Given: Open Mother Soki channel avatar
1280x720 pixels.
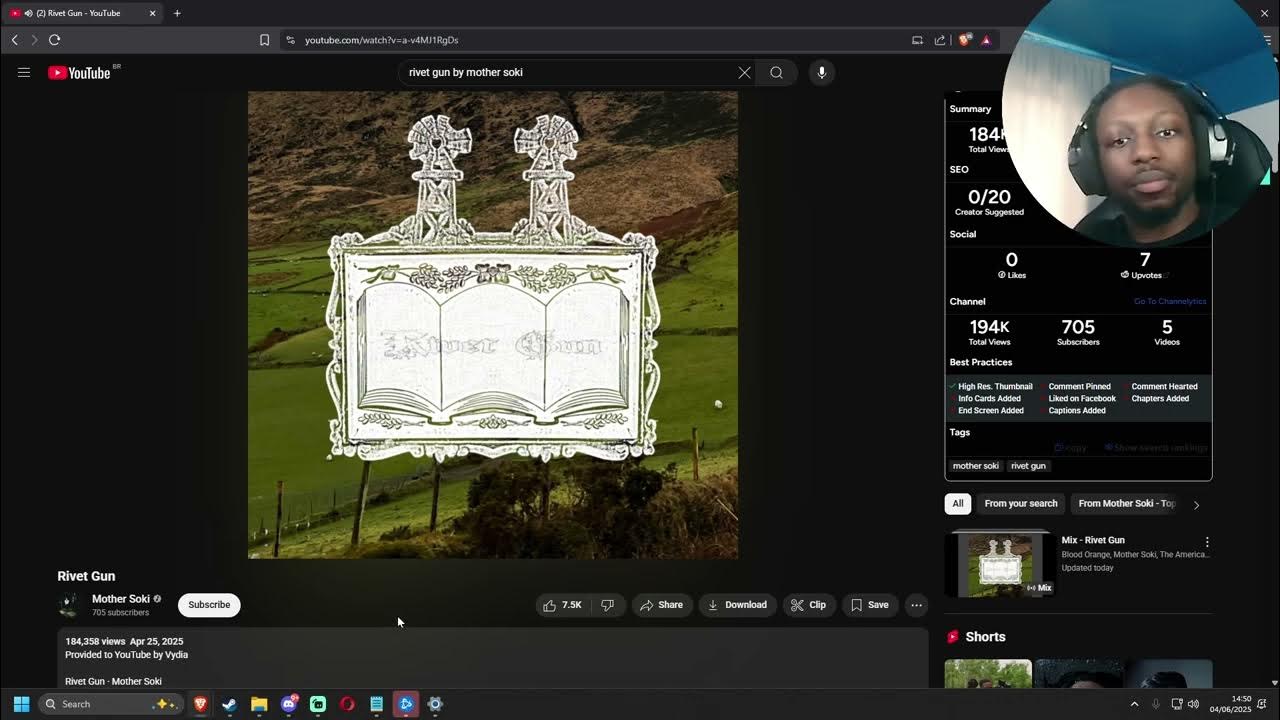Looking at the screenshot, I should tap(69, 605).
